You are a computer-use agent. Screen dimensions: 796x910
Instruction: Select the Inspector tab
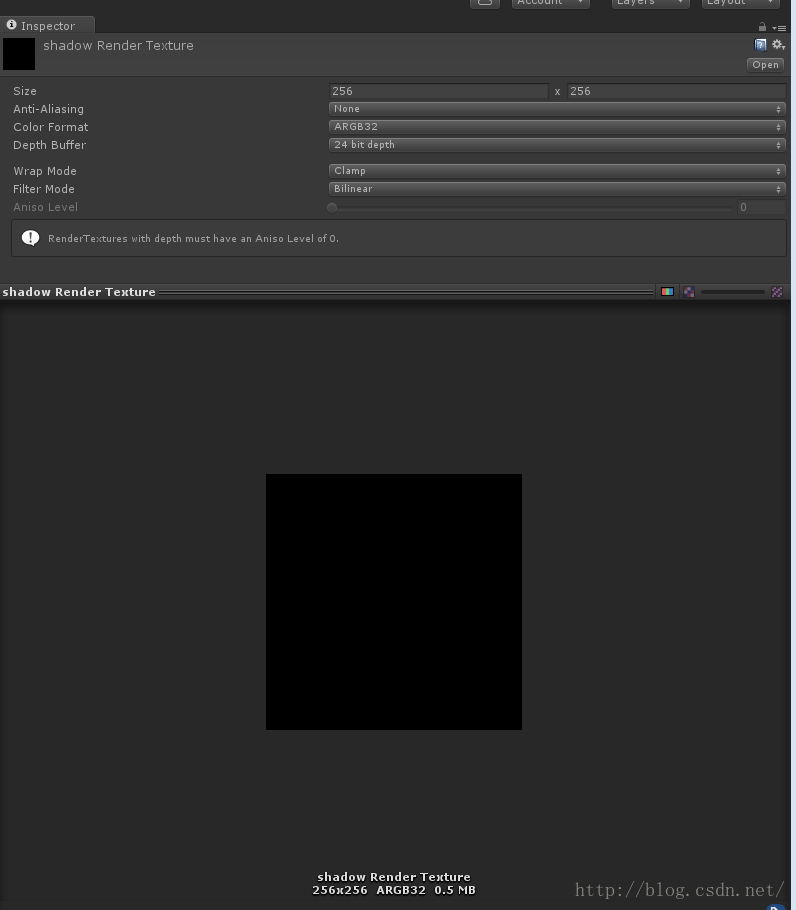point(48,26)
